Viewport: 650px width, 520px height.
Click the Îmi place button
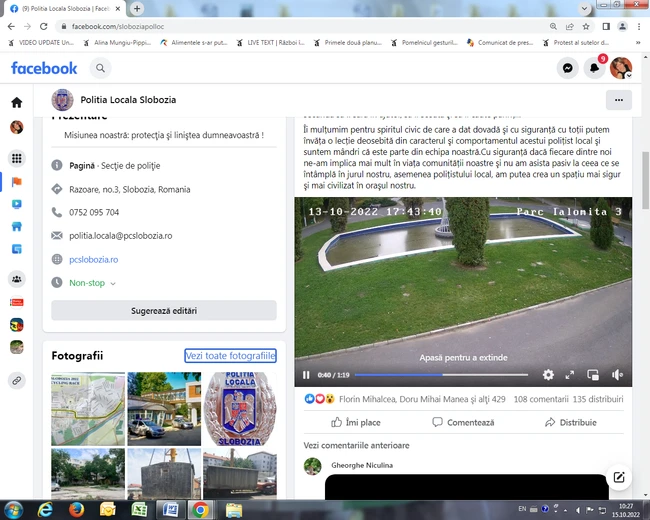point(356,423)
